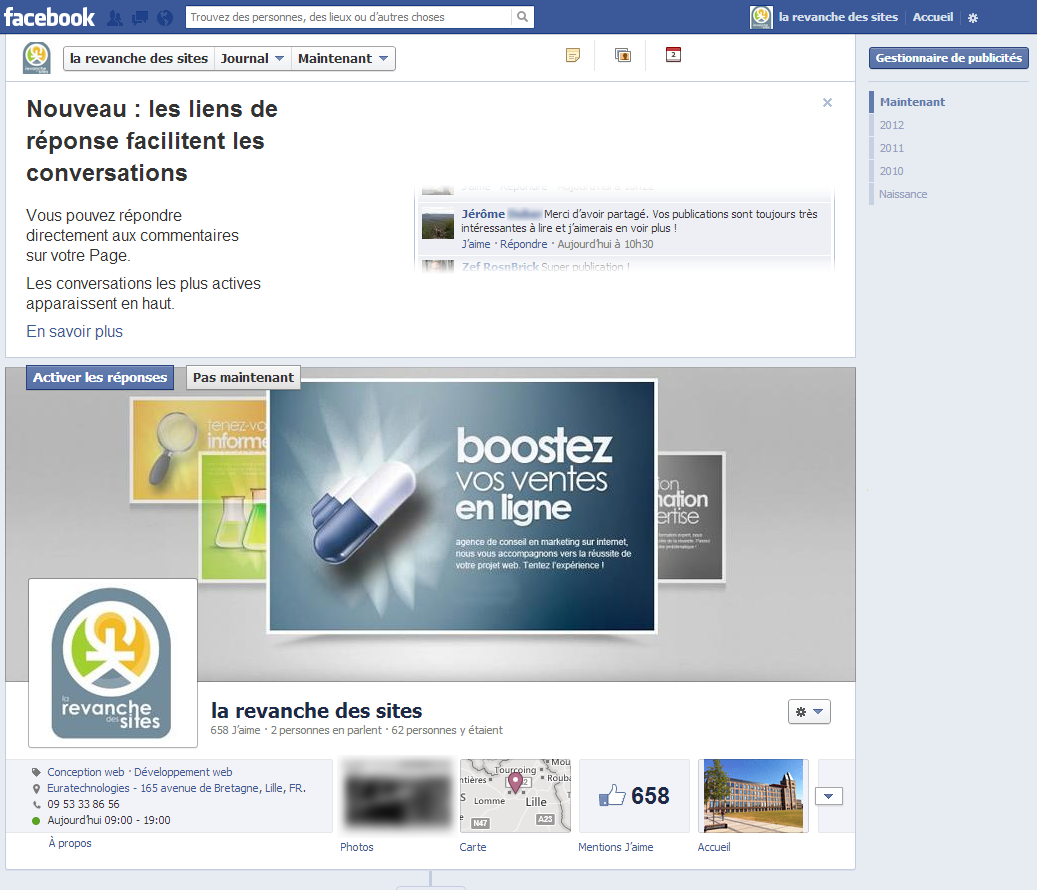Click the phone number 09 53 33 86 56
Image resolution: width=1037 pixels, height=890 pixels.
[x=83, y=804]
